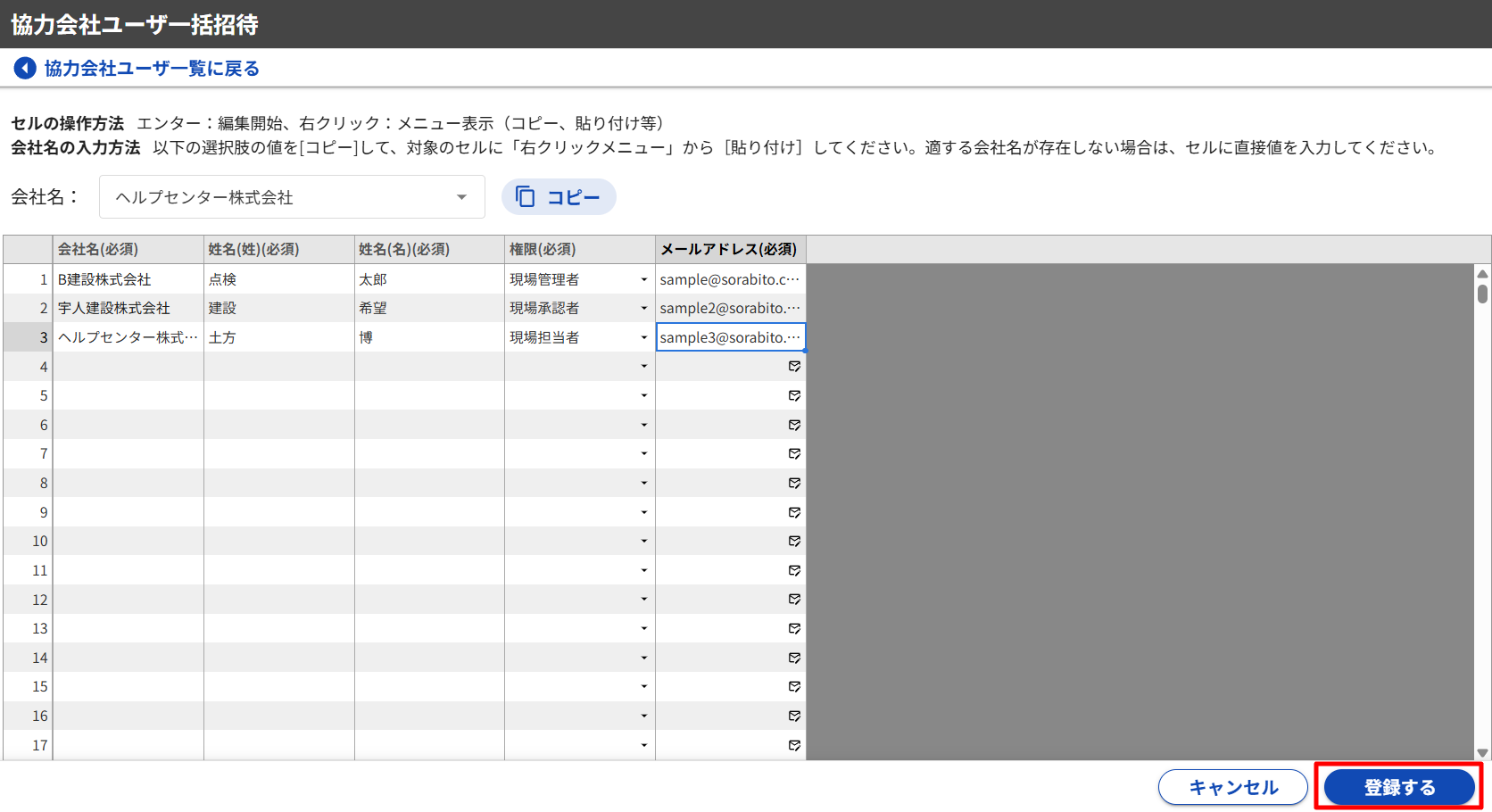Select row number 3 header

[x=28, y=337]
